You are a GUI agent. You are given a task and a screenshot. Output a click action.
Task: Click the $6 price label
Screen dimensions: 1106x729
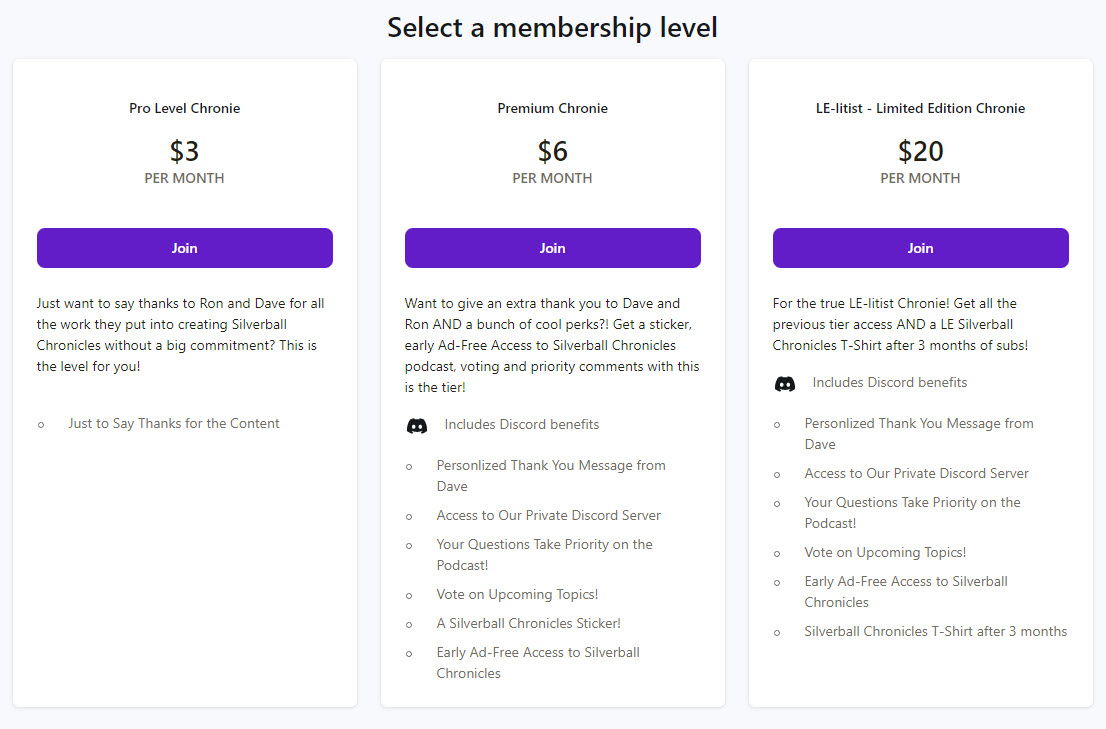(x=552, y=152)
